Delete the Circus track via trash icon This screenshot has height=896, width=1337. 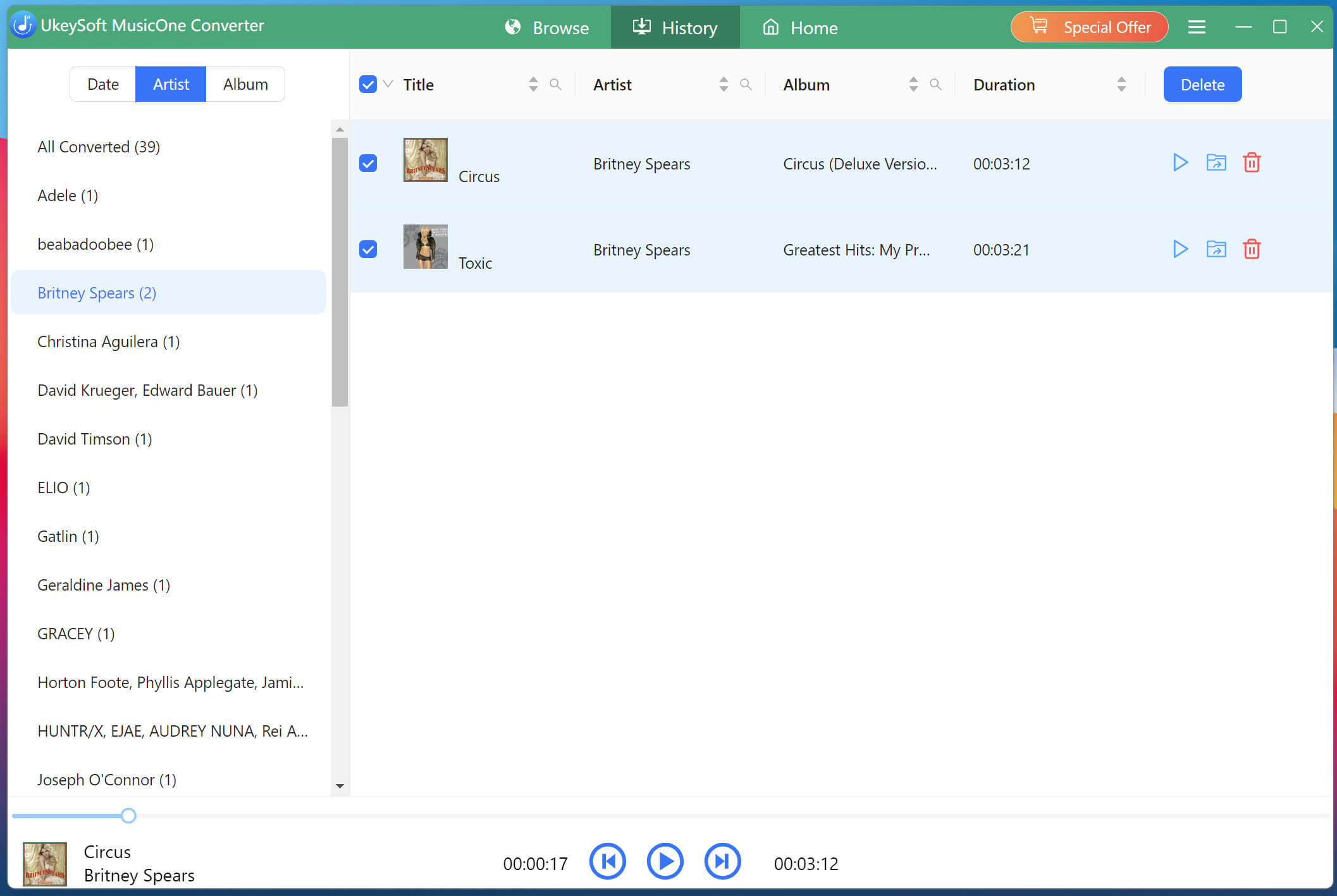[1252, 163]
